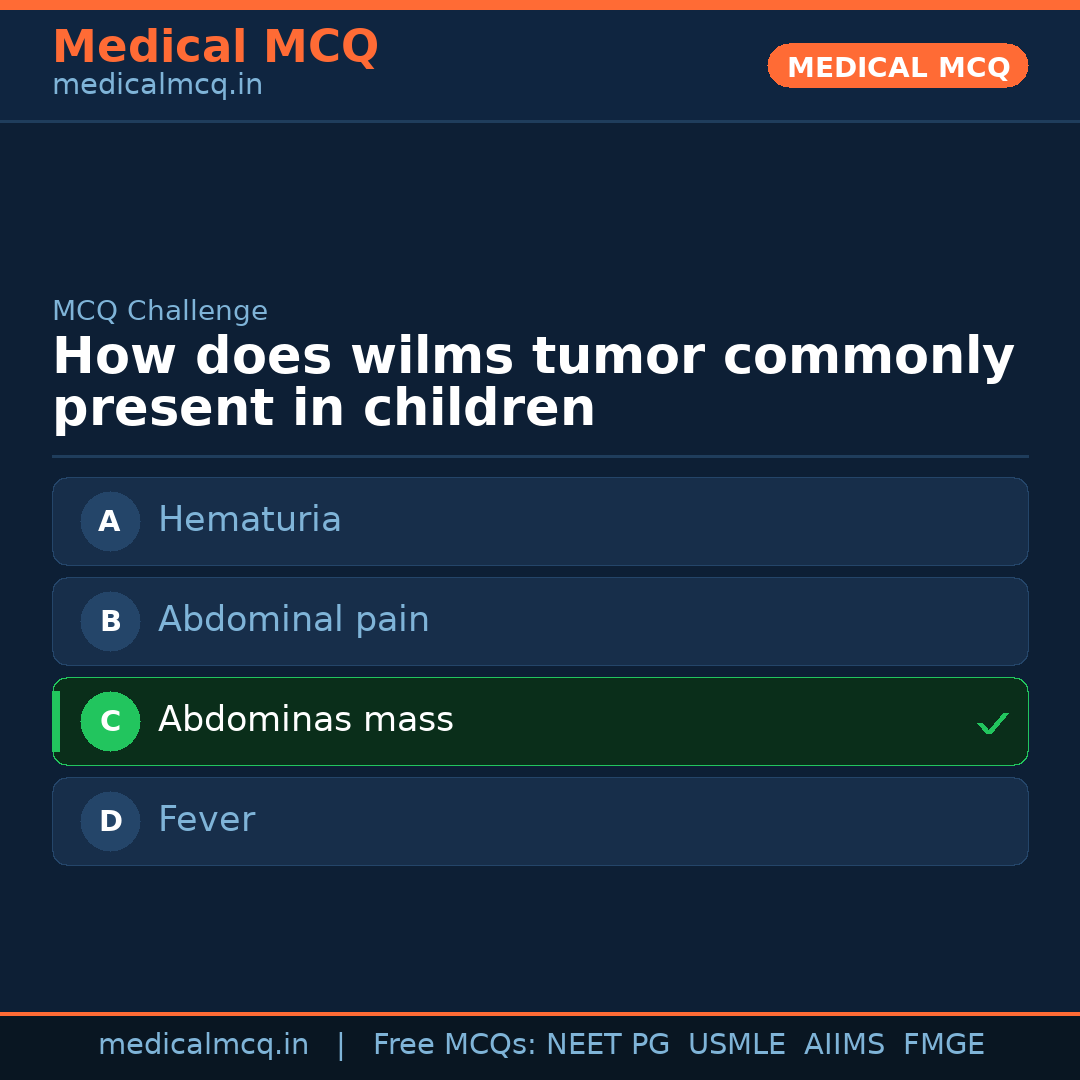Viewport: 1080px width, 1080px height.
Task: Select the Fever answer text
Action: pos(207,820)
